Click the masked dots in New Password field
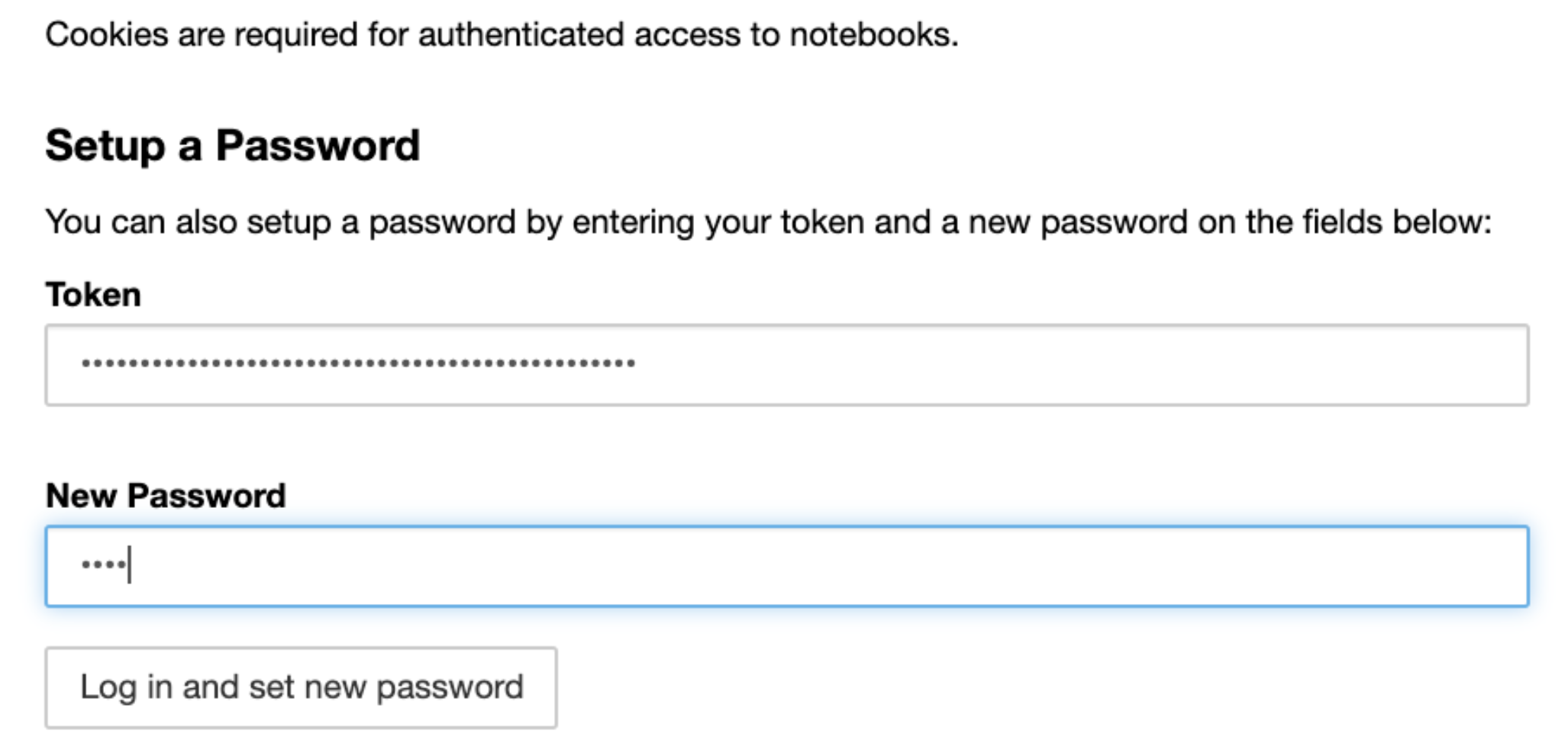1568x750 pixels. pos(103,565)
